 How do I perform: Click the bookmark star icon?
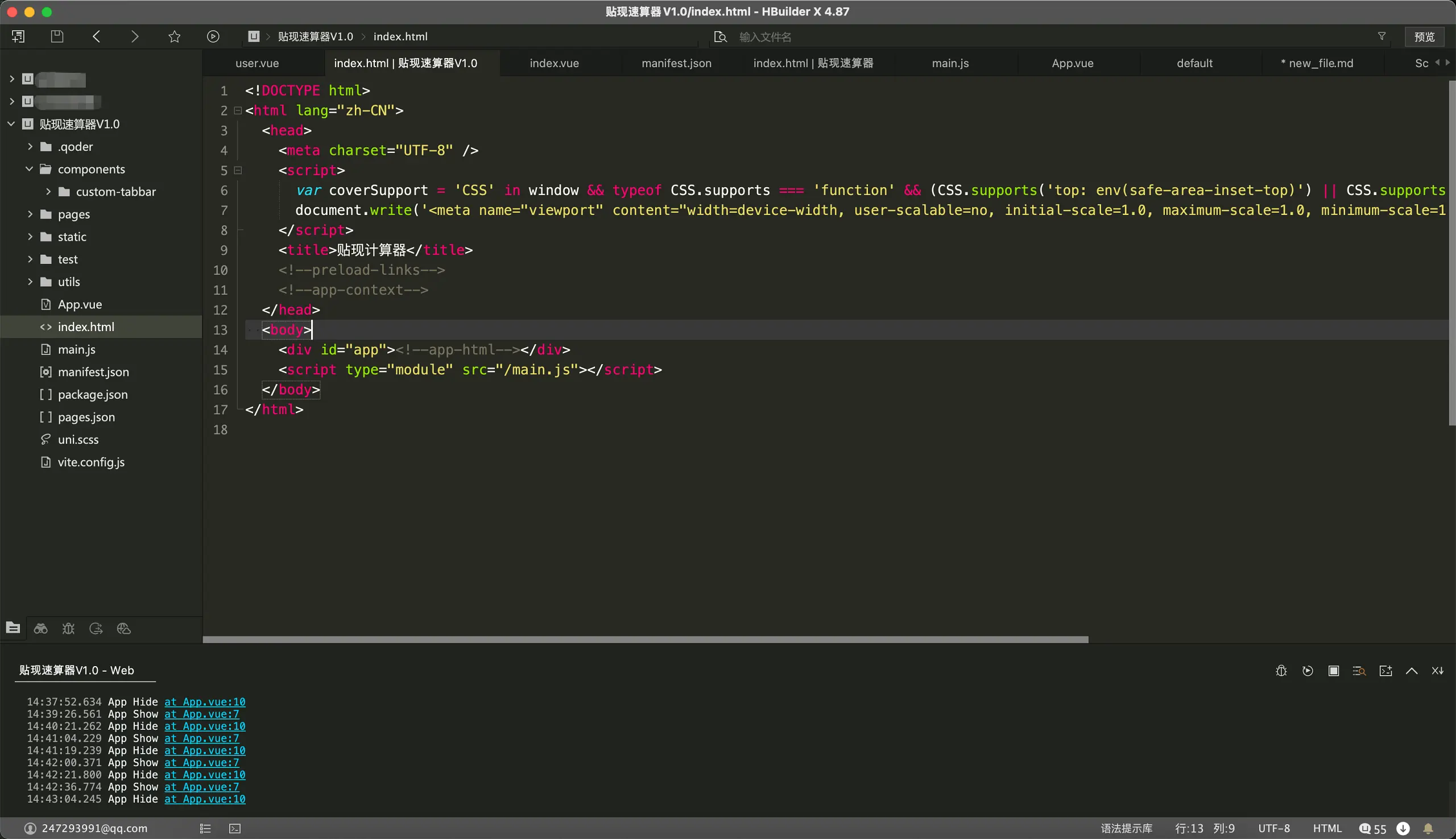174,36
